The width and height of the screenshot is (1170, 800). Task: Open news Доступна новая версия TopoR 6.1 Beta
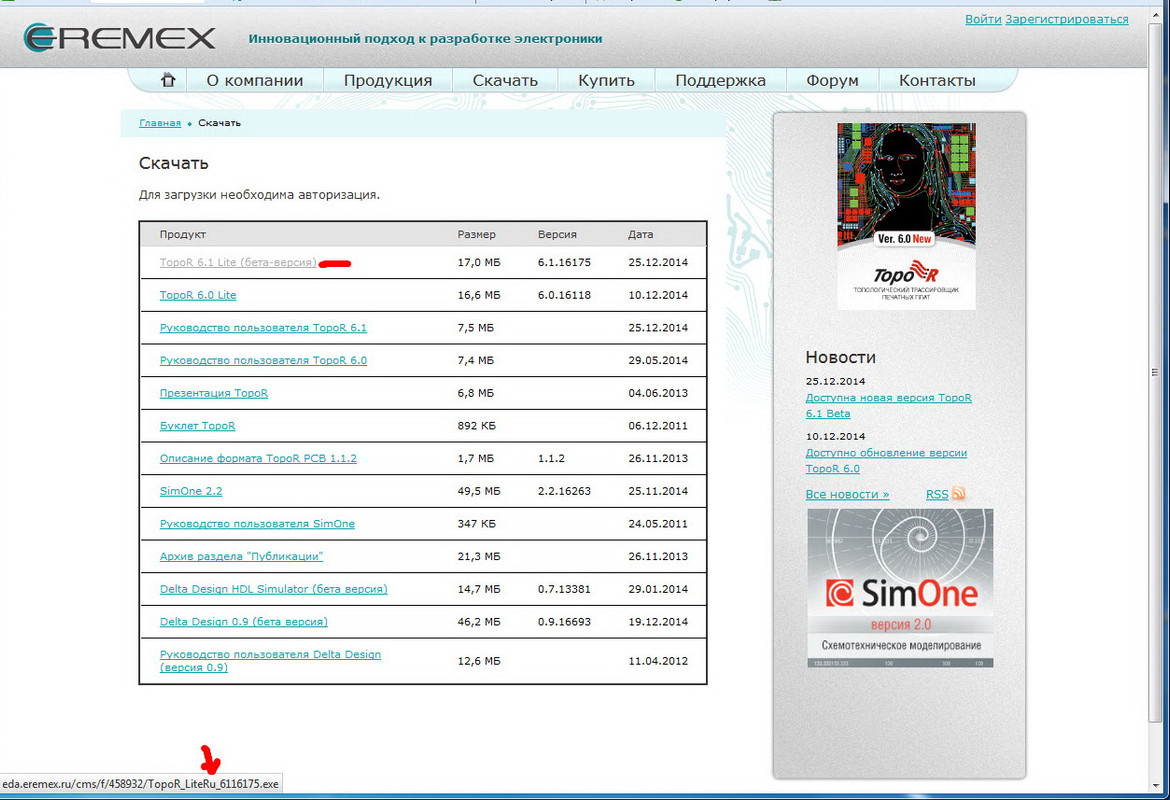[888, 405]
